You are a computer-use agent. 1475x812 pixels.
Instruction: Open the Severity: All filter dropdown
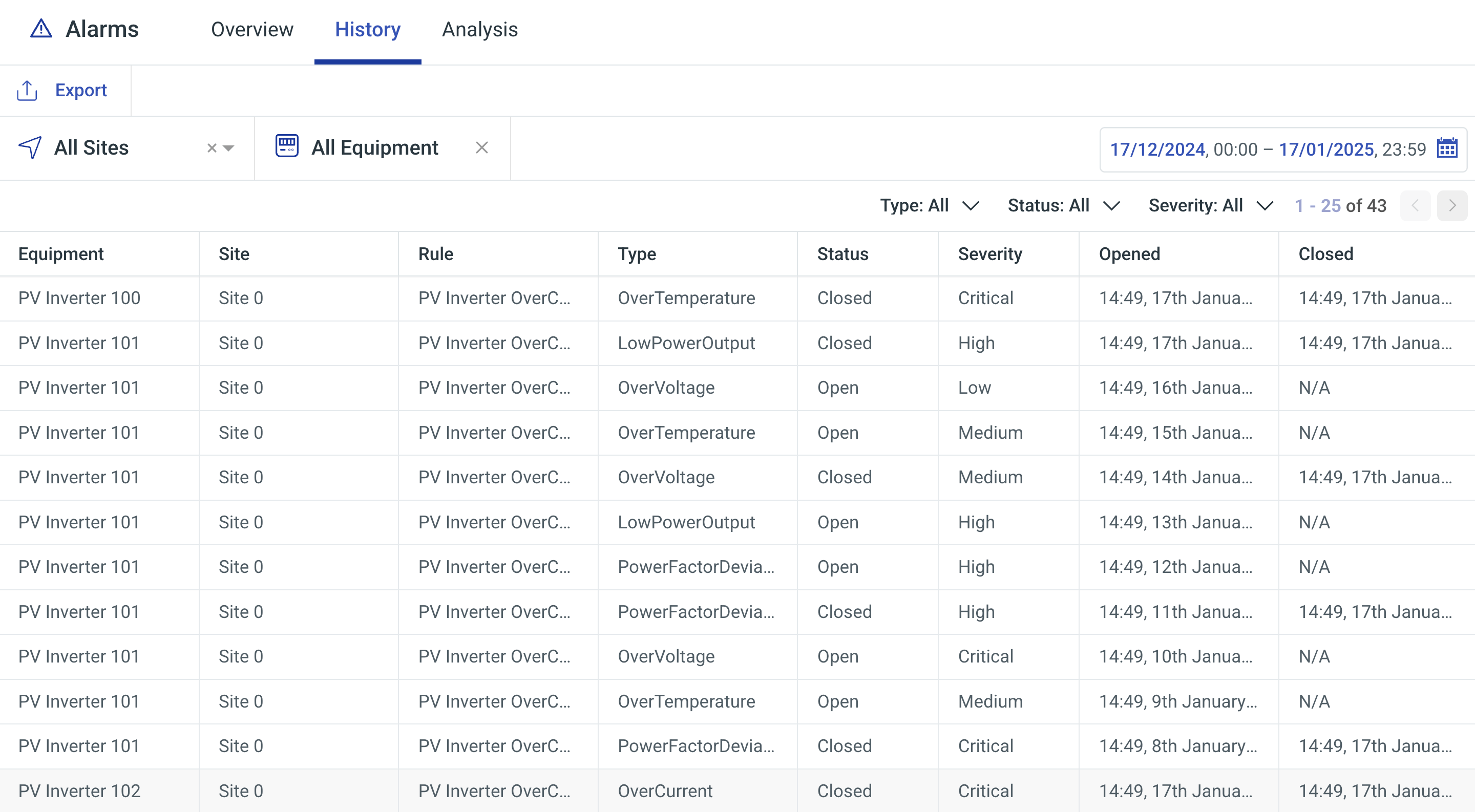click(x=1211, y=205)
